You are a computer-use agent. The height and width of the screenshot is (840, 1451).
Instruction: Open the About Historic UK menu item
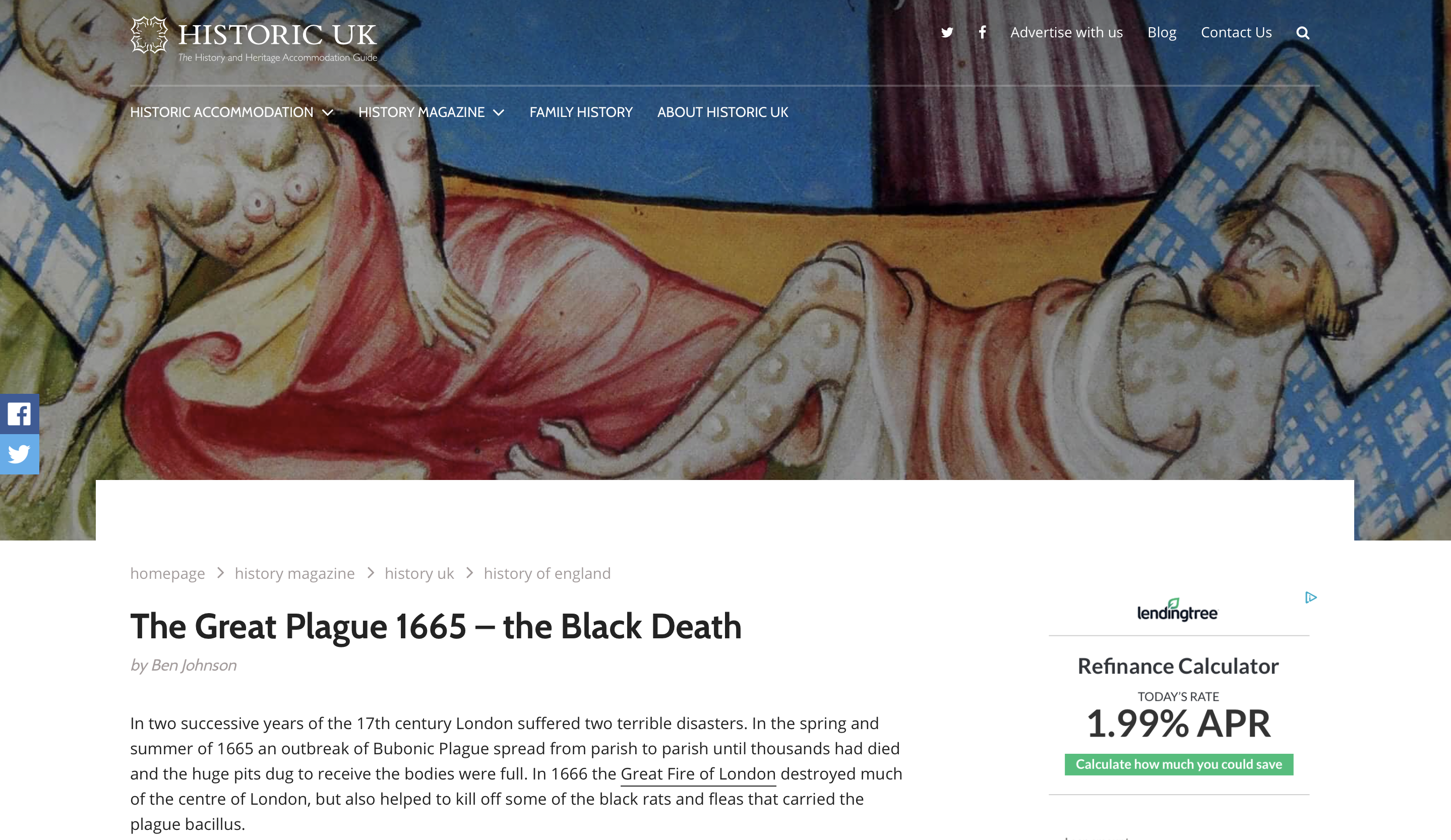pos(722,112)
